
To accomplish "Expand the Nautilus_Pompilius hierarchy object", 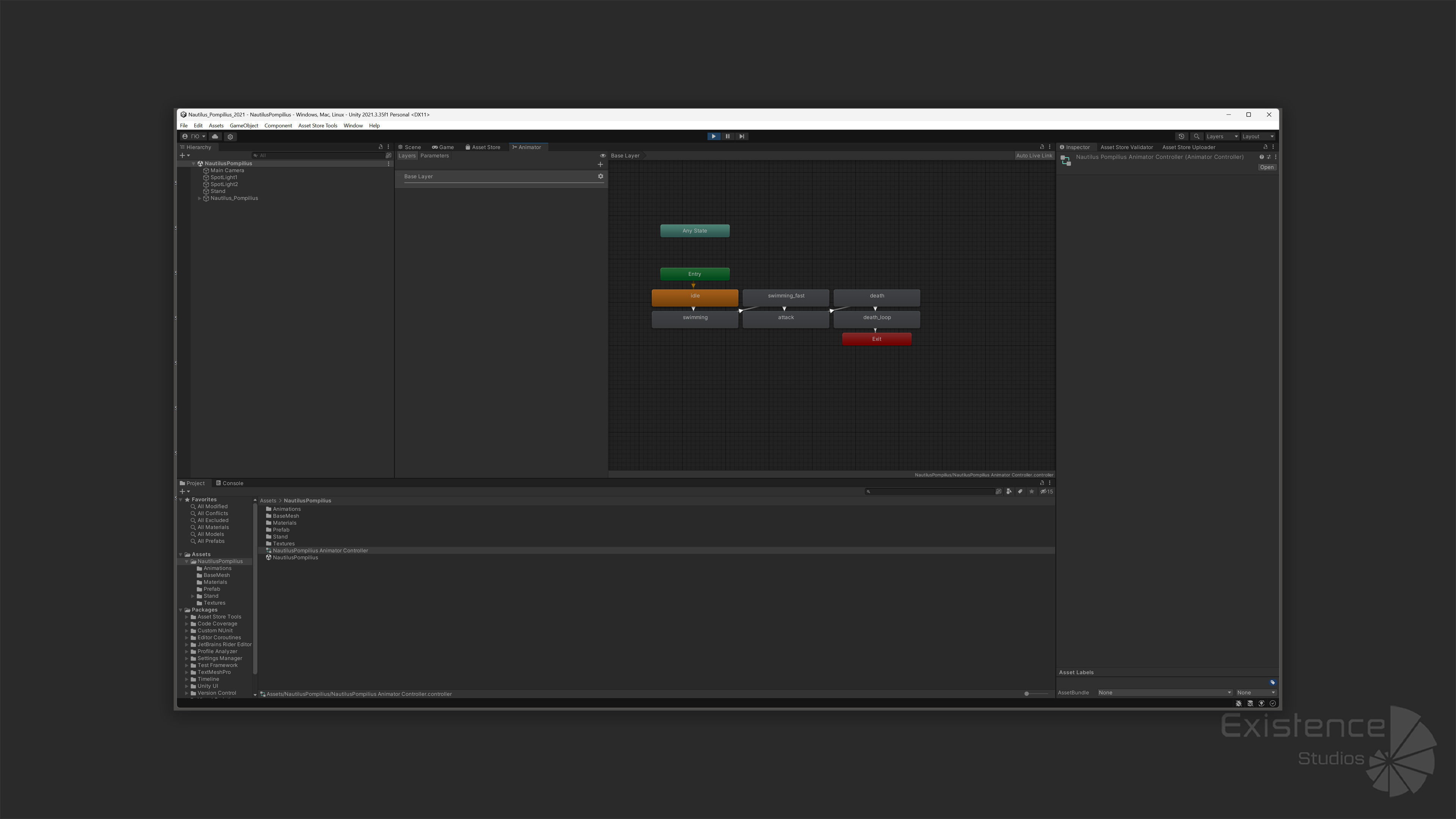I will (x=199, y=198).
